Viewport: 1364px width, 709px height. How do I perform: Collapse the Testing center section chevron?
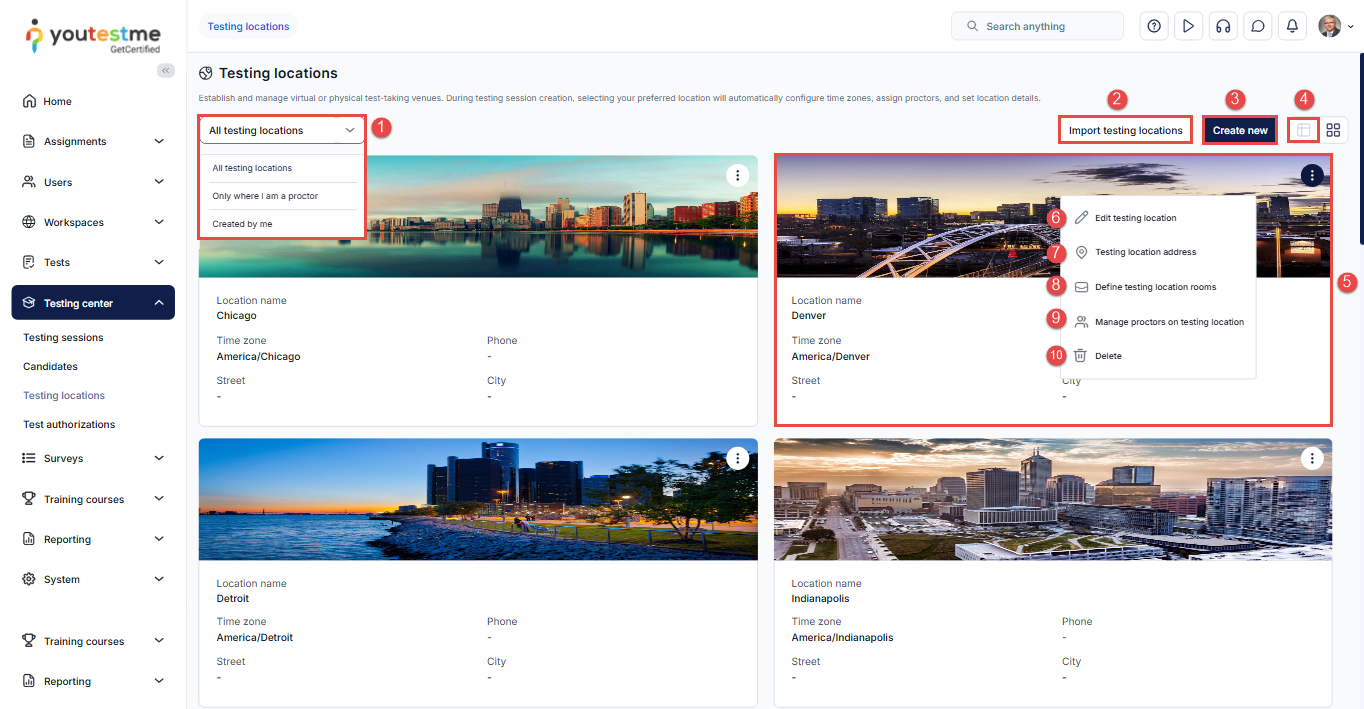[159, 303]
